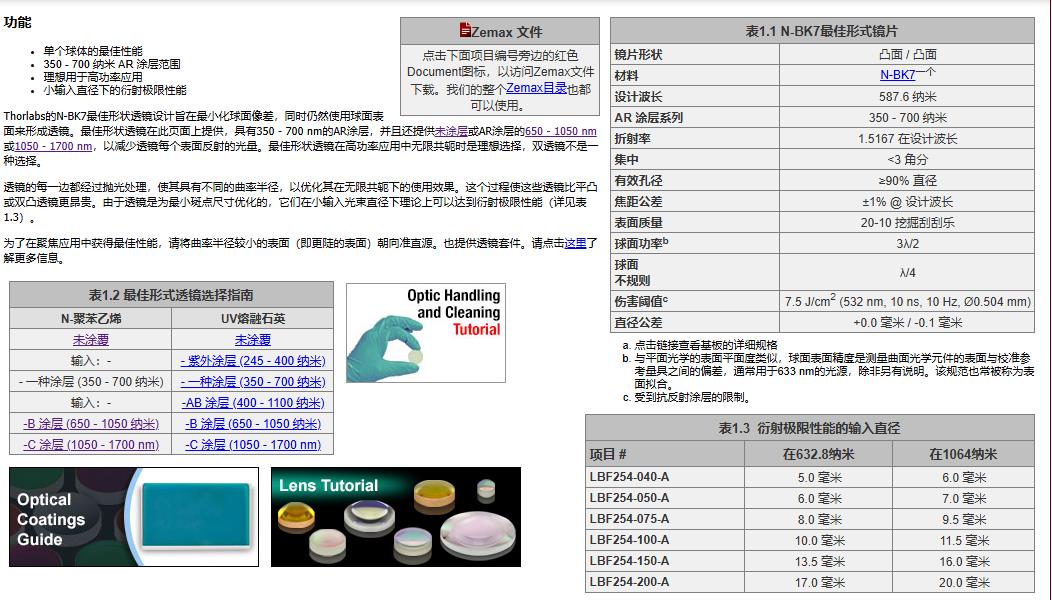Open the Optic Handling and Cleaning Tutorial image

425,333
